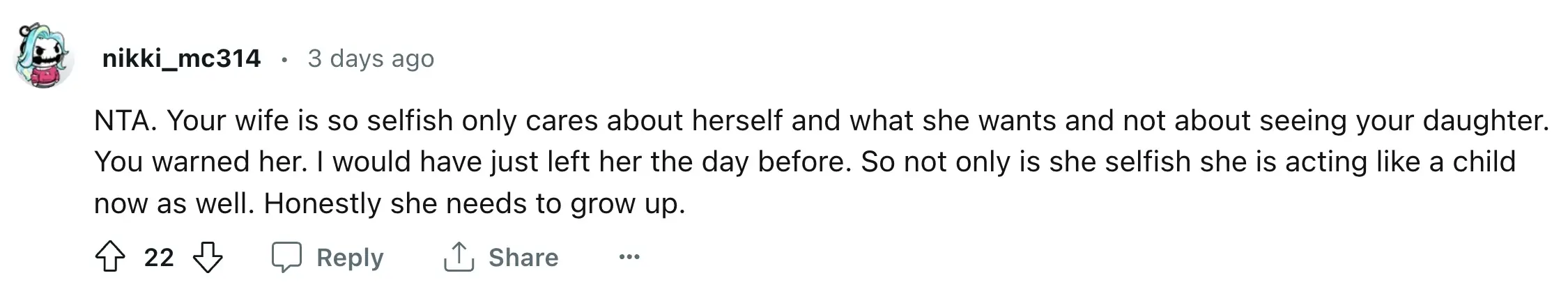Screen dimensions: 1568x287
Task: Click the sentence "You warned her."
Action: point(200,162)
